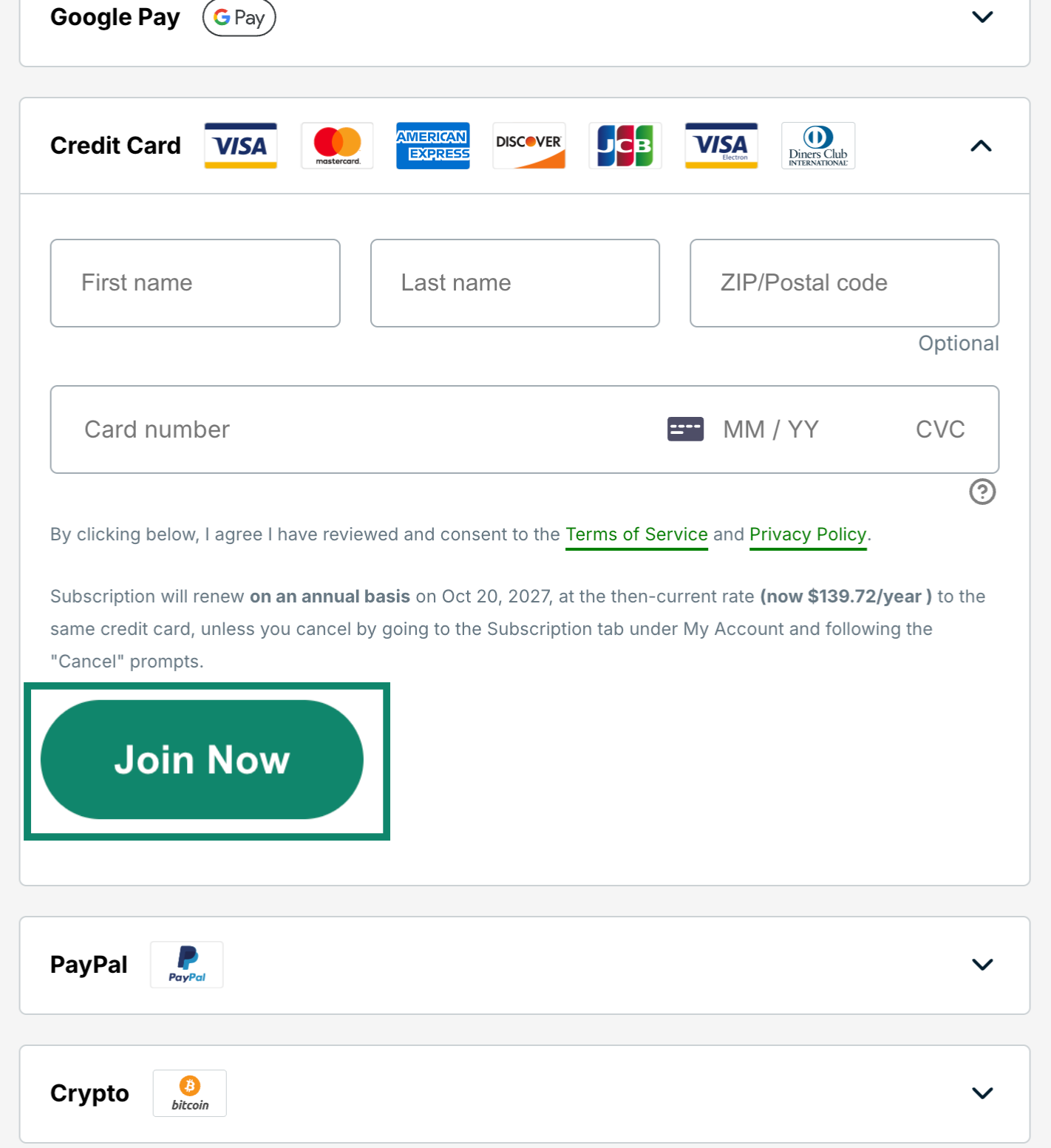The height and width of the screenshot is (1148, 1051).
Task: Click the First name input field
Action: coord(194,282)
